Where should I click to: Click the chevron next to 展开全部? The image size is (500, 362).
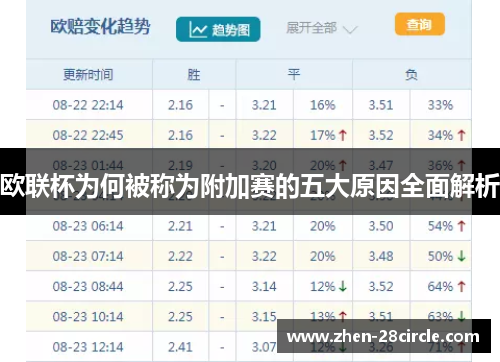click(350, 30)
